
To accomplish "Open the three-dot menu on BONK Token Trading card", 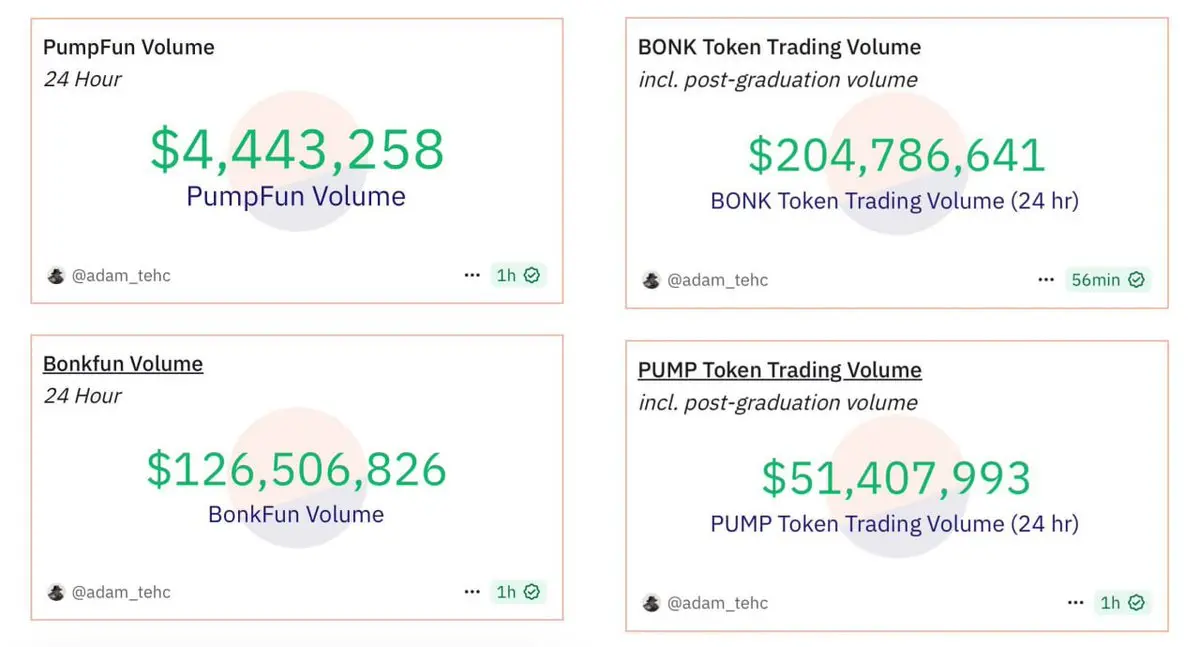I will [x=1046, y=280].
